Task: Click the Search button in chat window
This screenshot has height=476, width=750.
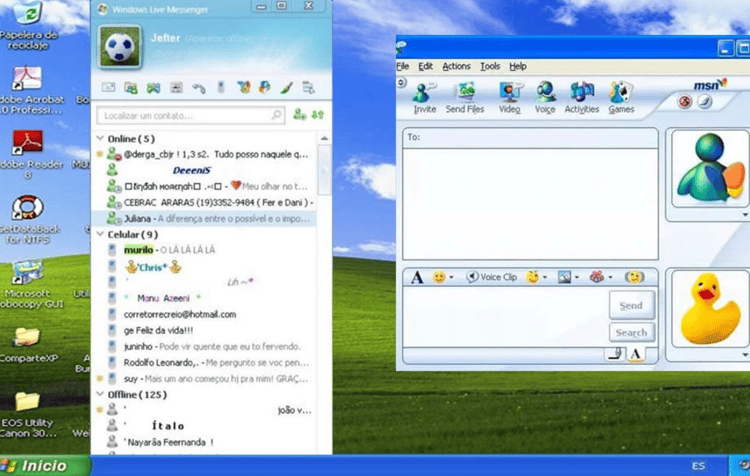Action: click(x=631, y=332)
